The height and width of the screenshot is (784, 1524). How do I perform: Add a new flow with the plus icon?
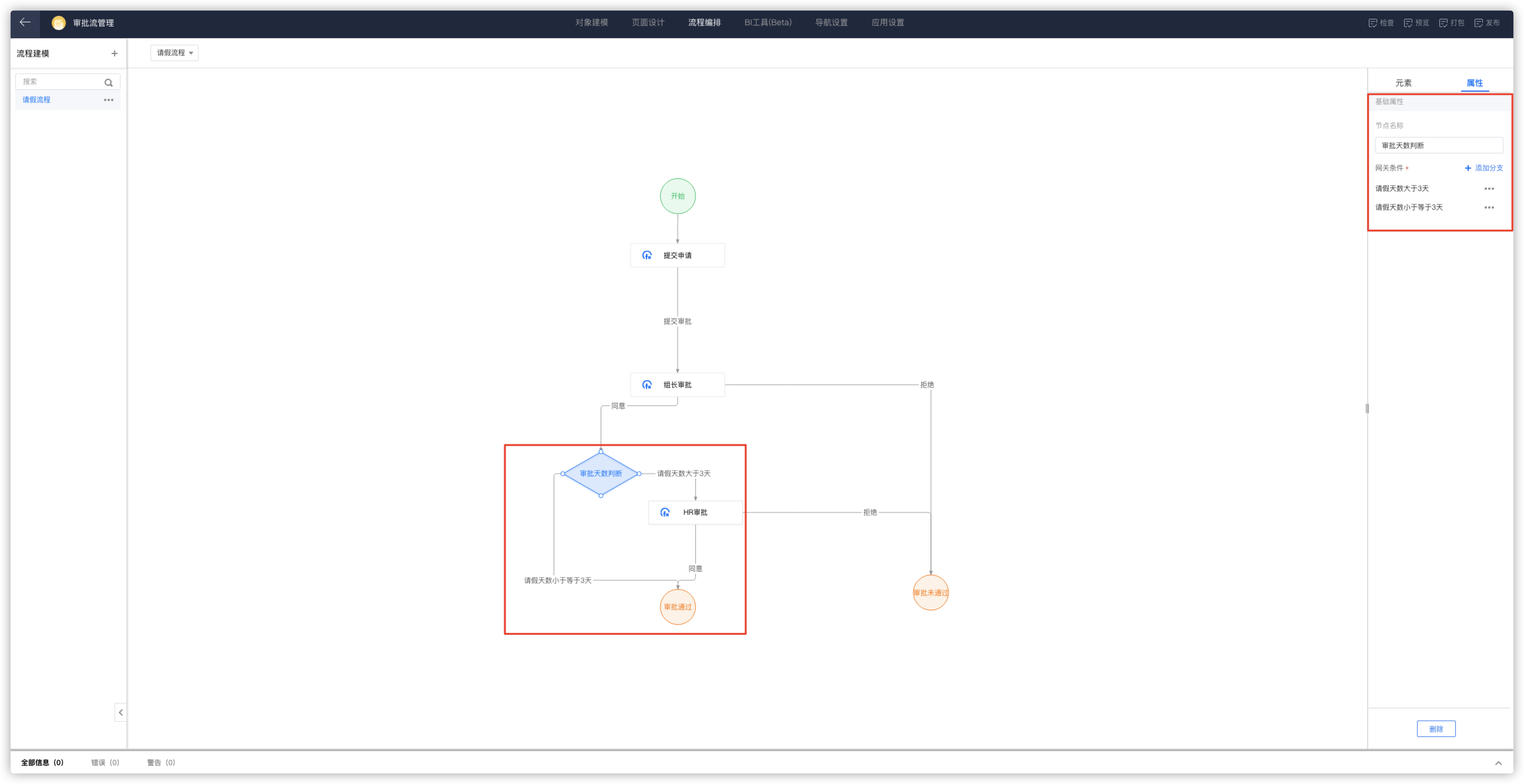click(x=114, y=53)
